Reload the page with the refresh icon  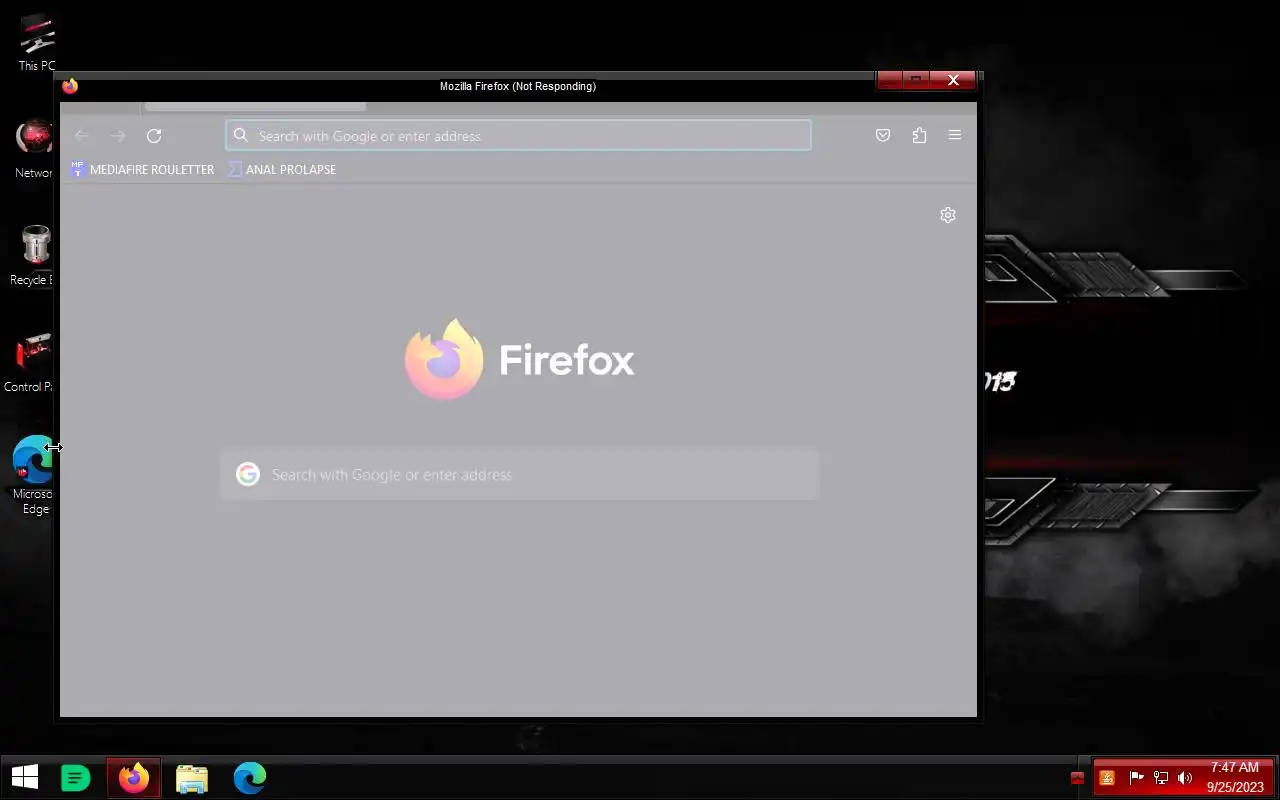tap(154, 136)
